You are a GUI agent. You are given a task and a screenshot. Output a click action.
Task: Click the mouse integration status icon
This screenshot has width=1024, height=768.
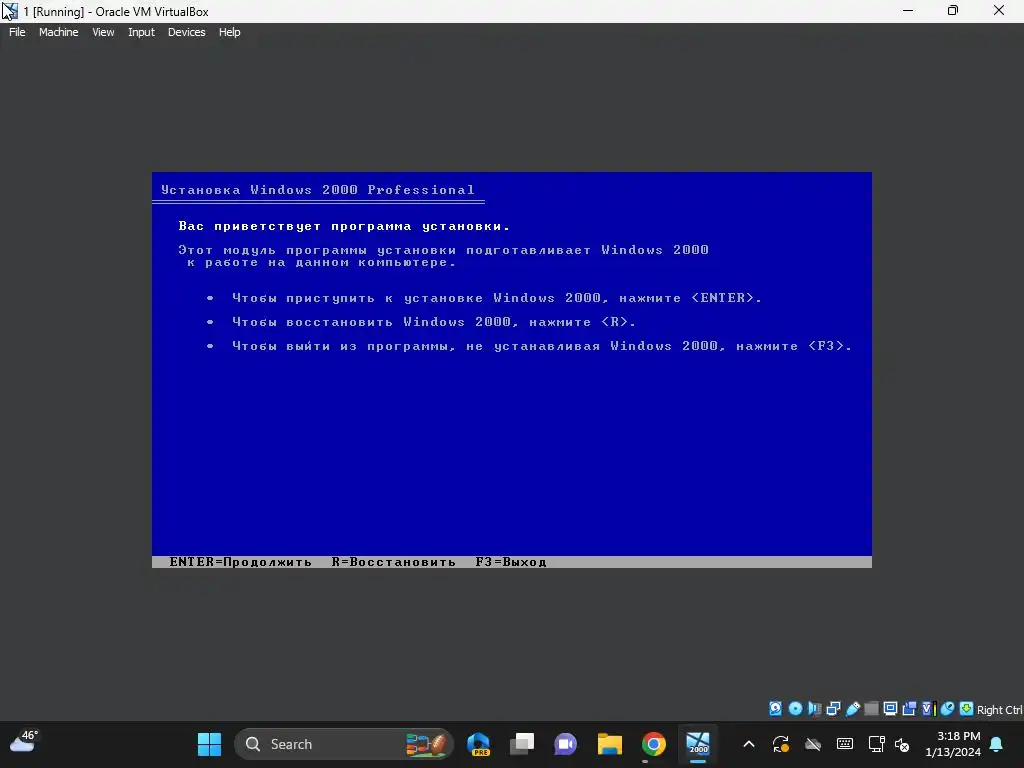(x=947, y=709)
